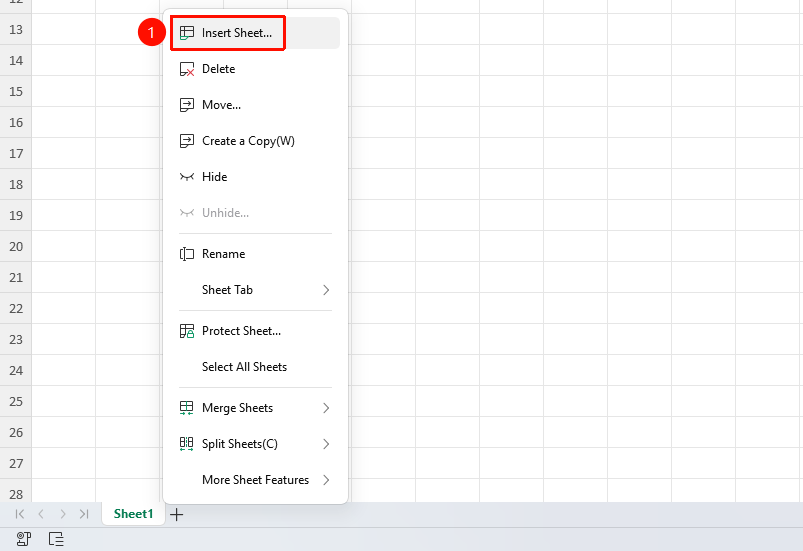Select row header 24
803x551 pixels.
coord(16,370)
